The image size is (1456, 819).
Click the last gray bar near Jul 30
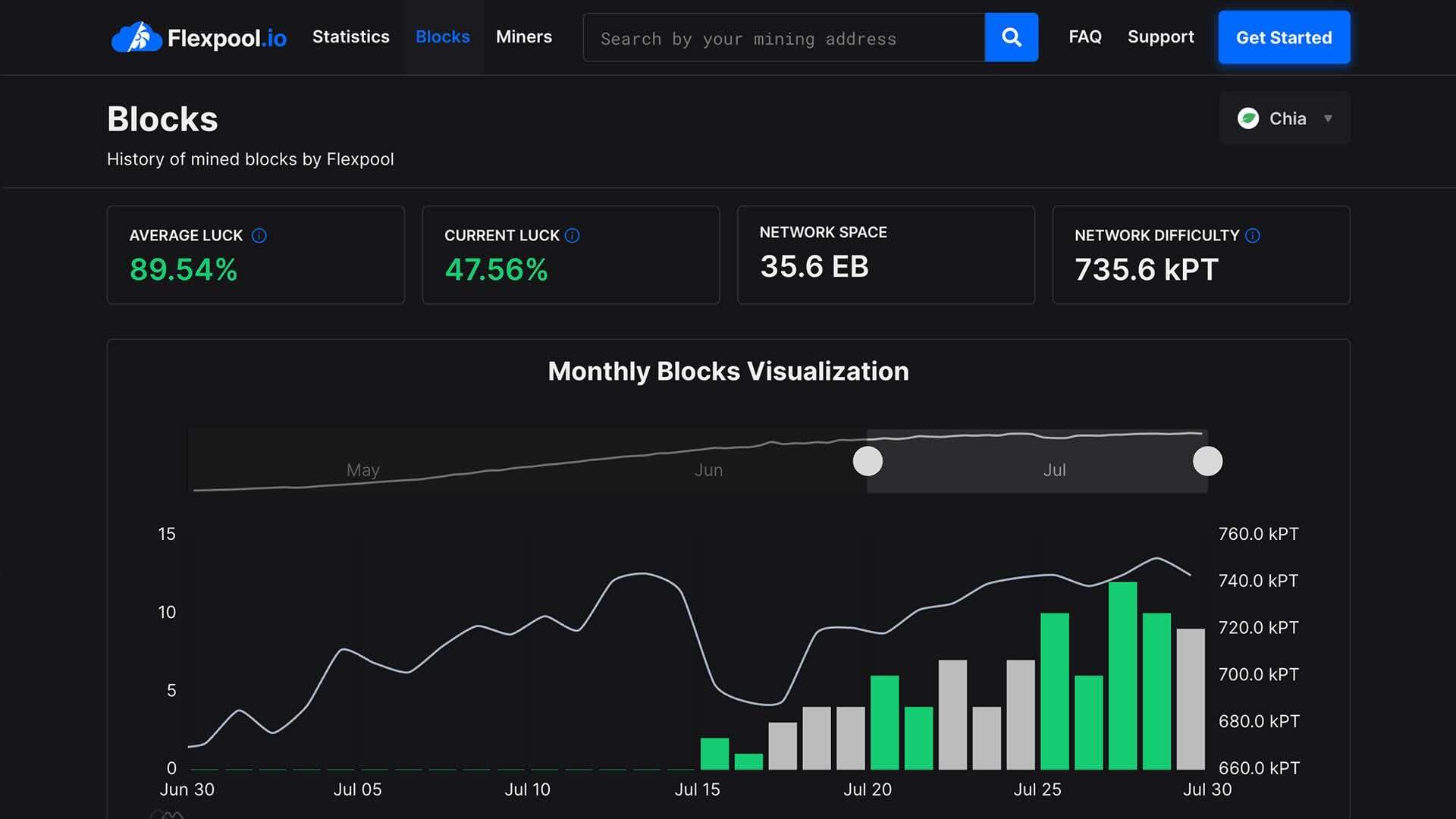point(1190,698)
